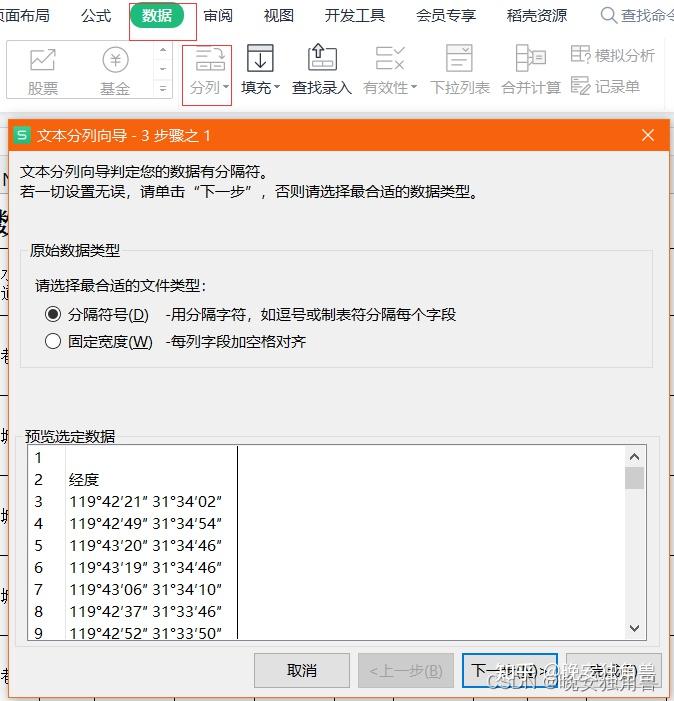Select the 分隔符号(D) radio option
Viewport: 674px width, 701px height.
click(x=53, y=314)
